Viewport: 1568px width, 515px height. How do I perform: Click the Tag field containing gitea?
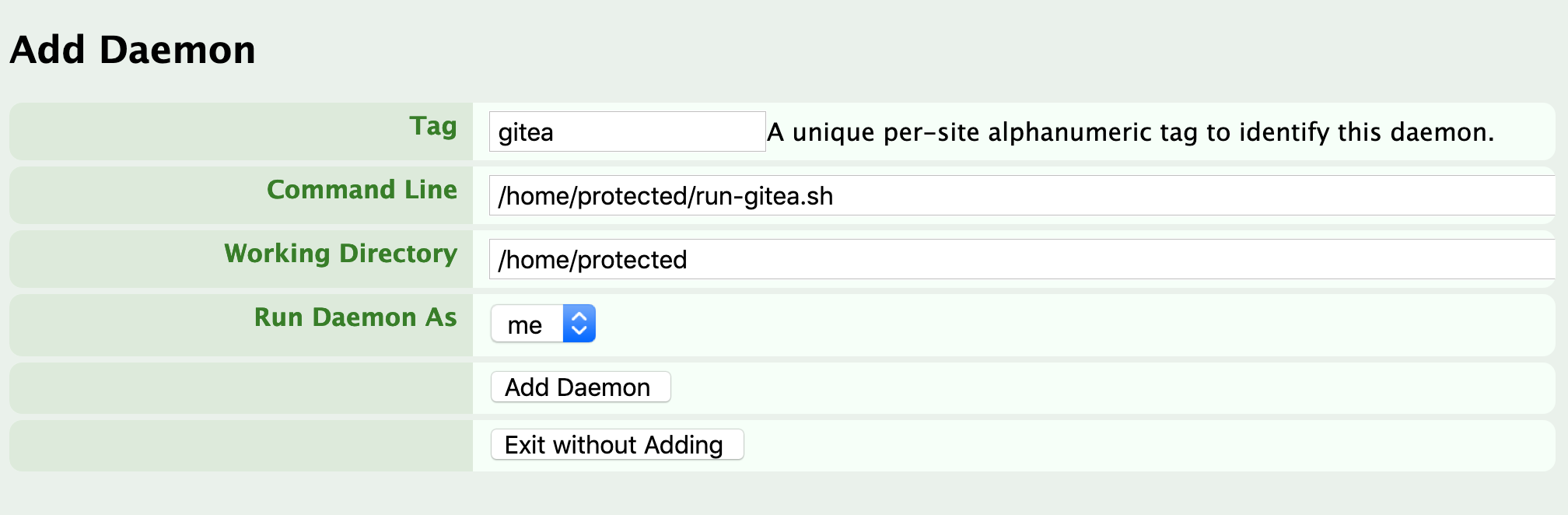[627, 131]
